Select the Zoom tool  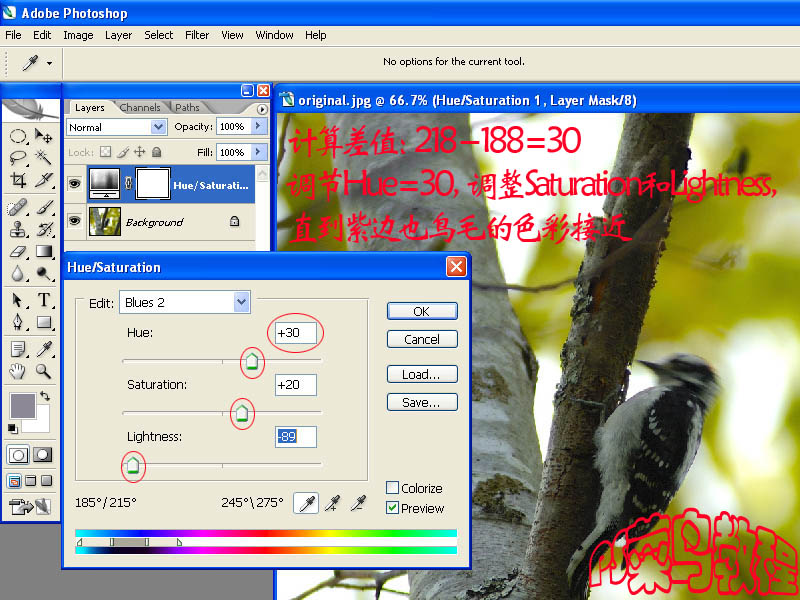pos(43,371)
